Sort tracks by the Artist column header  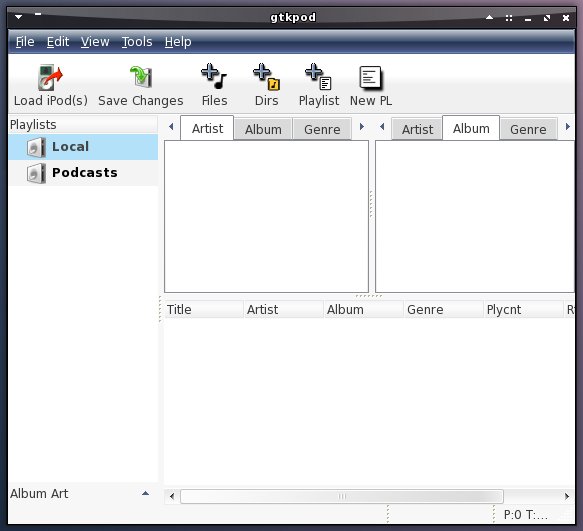point(284,309)
